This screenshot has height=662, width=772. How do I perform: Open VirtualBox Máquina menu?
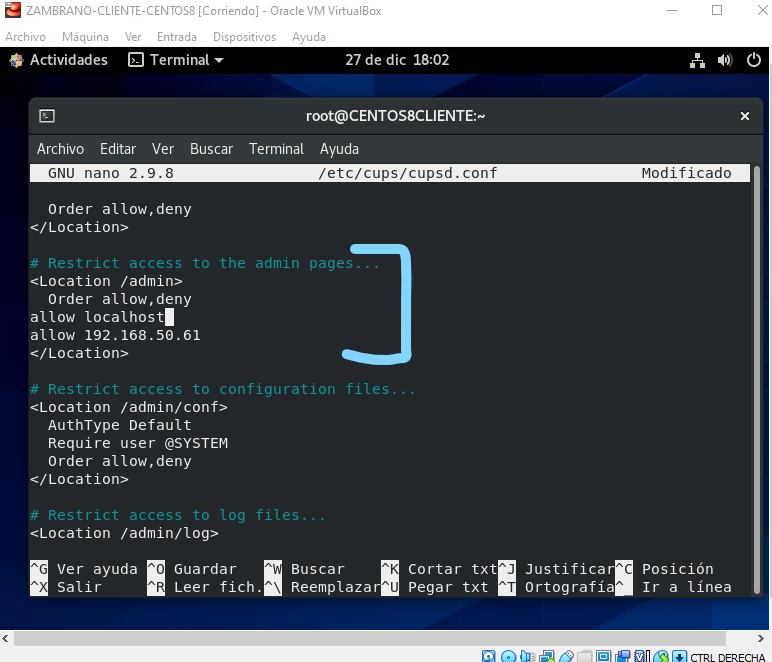[85, 37]
